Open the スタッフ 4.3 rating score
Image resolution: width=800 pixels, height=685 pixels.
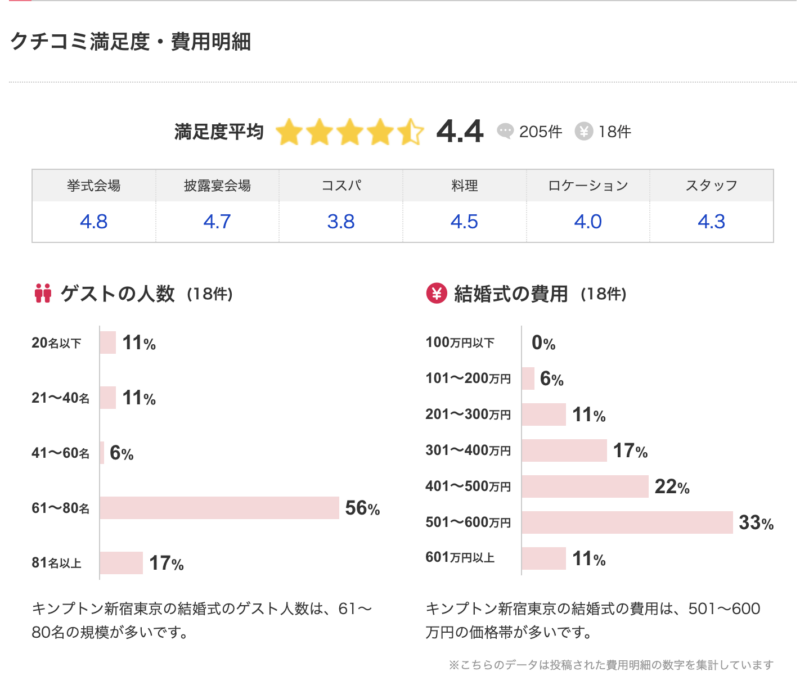(x=711, y=222)
